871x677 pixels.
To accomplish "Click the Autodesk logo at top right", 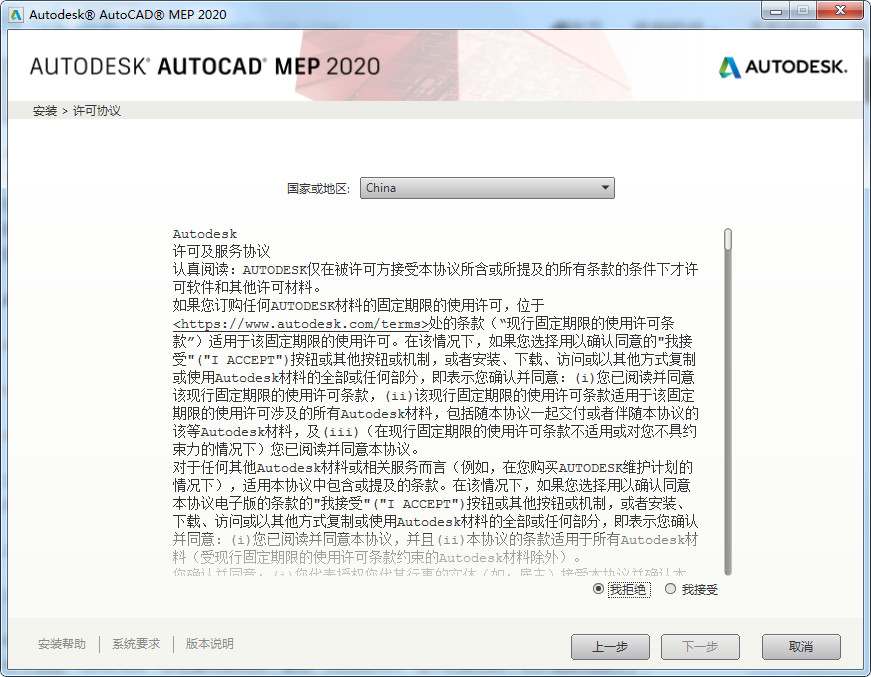I will (783, 67).
